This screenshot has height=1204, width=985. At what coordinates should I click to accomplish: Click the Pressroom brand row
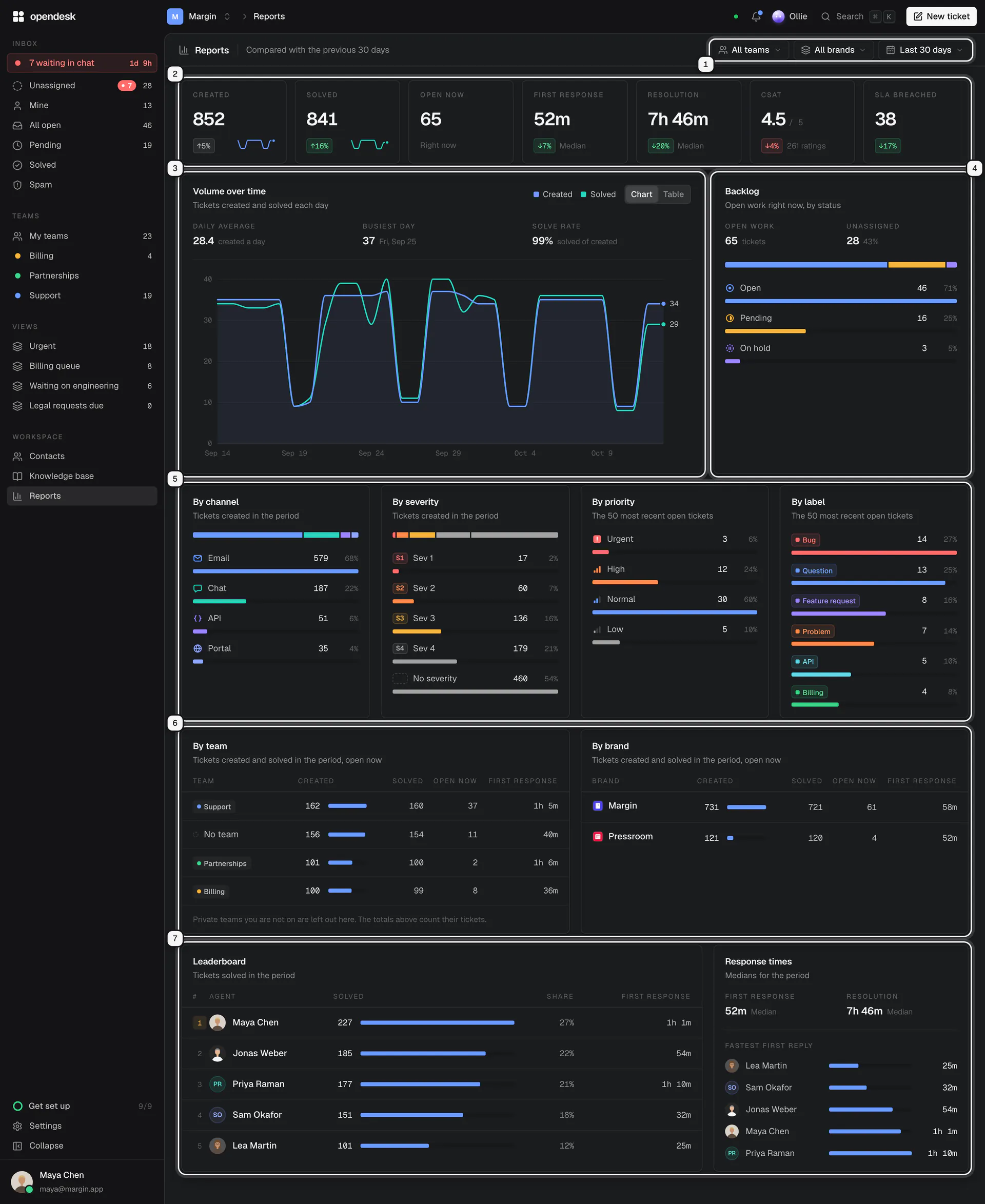[775, 838]
